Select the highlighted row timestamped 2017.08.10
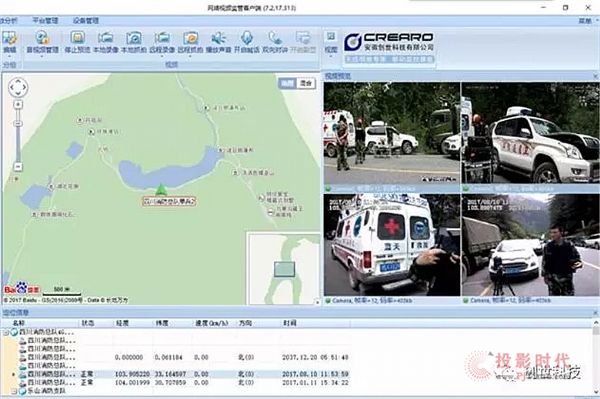Screen dimensions: 600x399 coord(184,374)
